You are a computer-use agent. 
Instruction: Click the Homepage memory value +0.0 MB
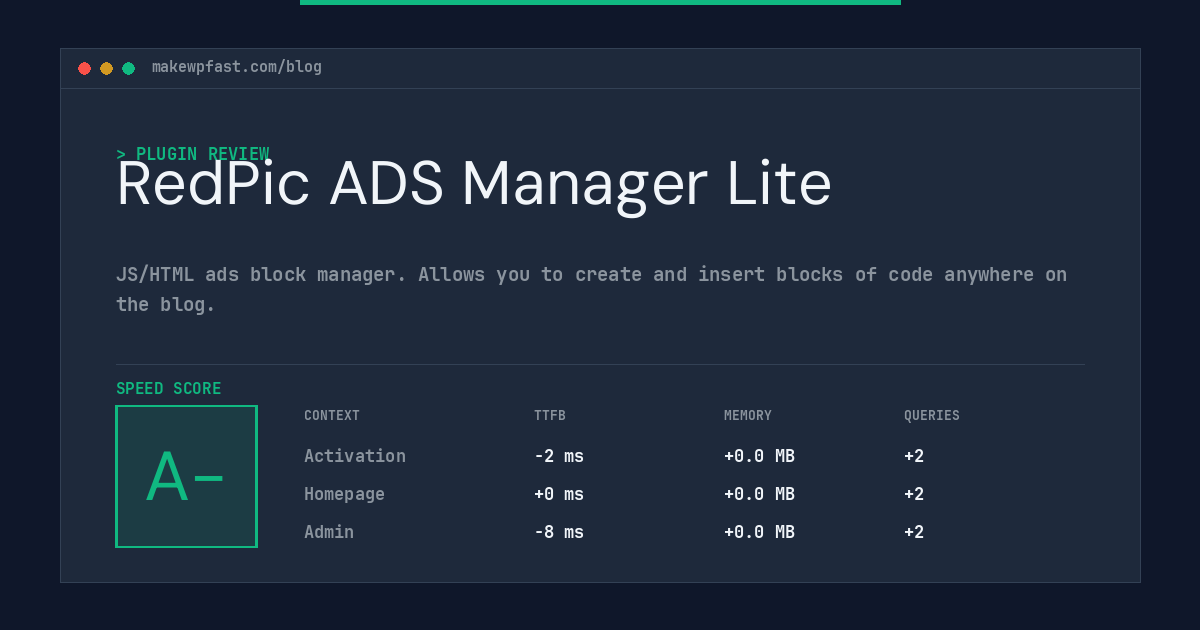point(759,494)
